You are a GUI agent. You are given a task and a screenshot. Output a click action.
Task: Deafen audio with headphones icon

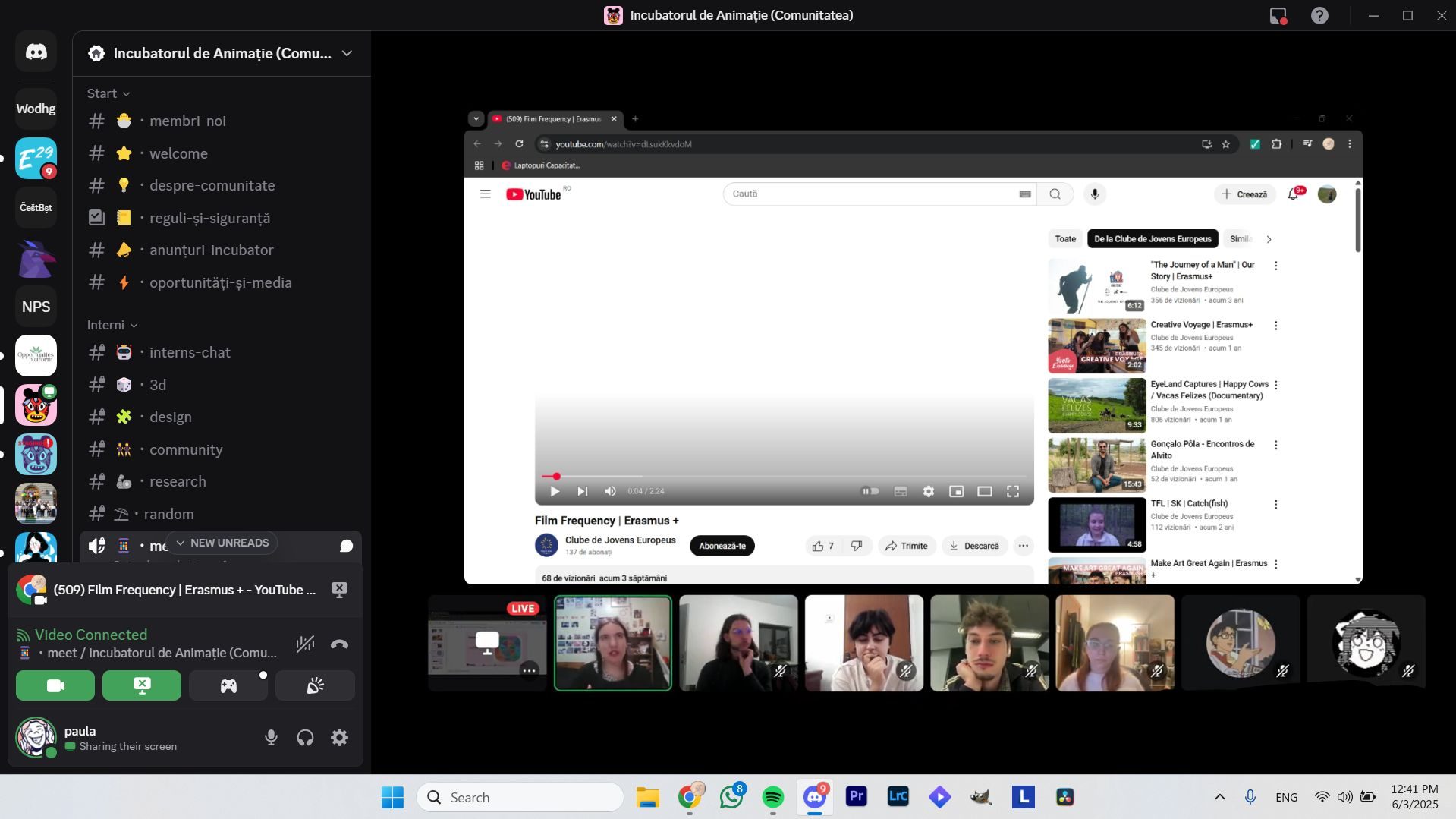[305, 737]
